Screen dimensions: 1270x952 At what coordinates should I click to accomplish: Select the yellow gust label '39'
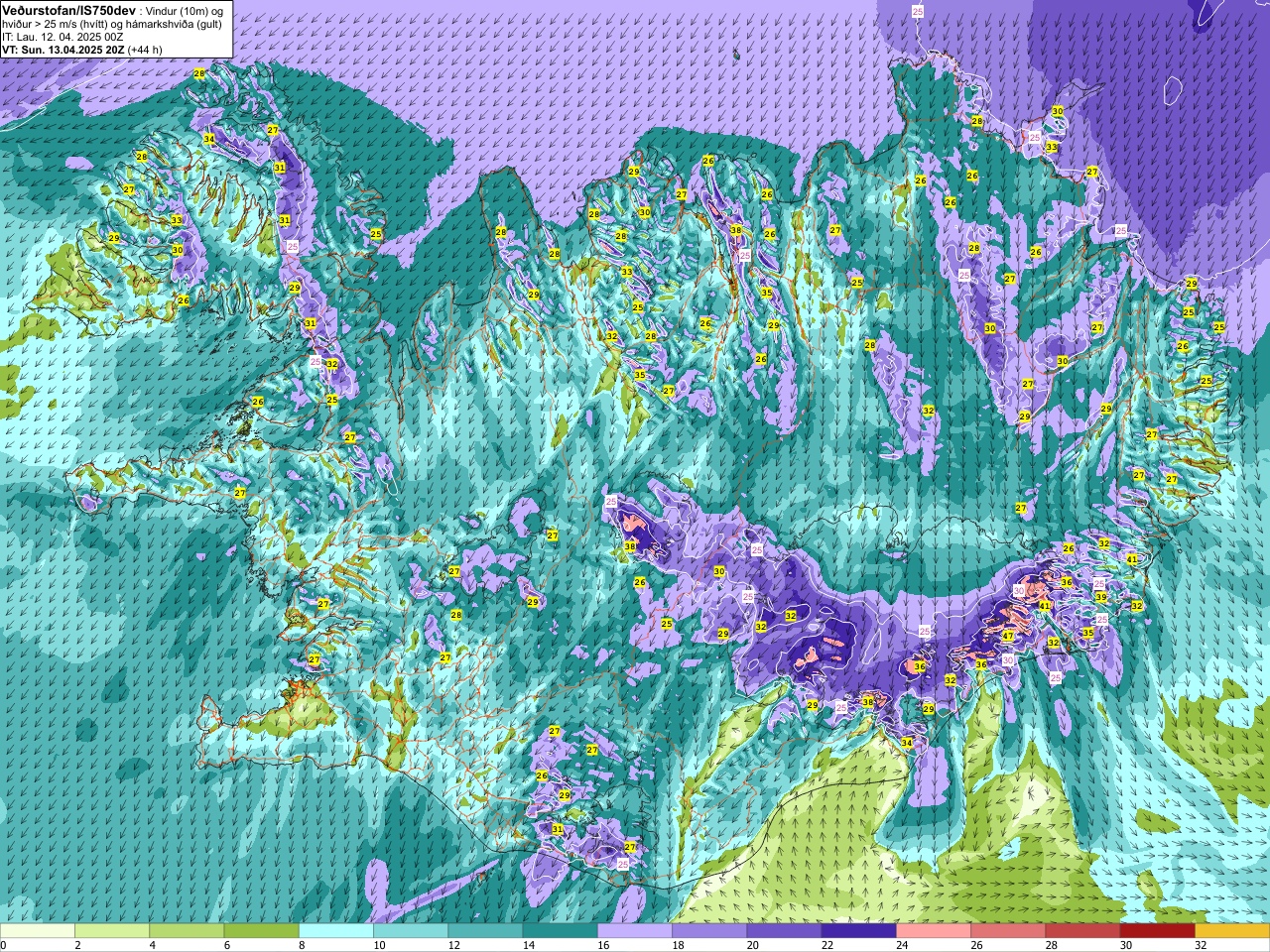coord(1100,597)
